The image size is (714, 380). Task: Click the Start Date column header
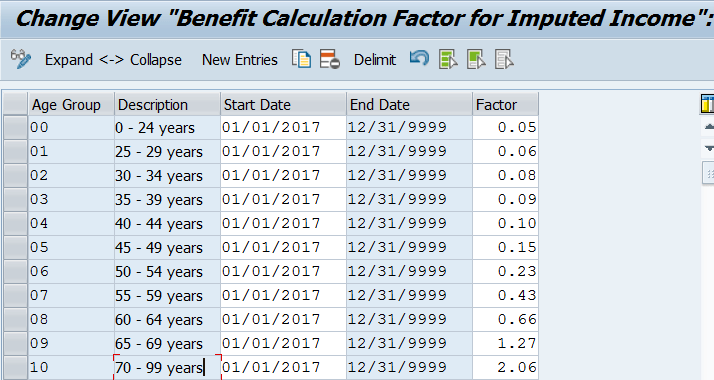tap(283, 104)
